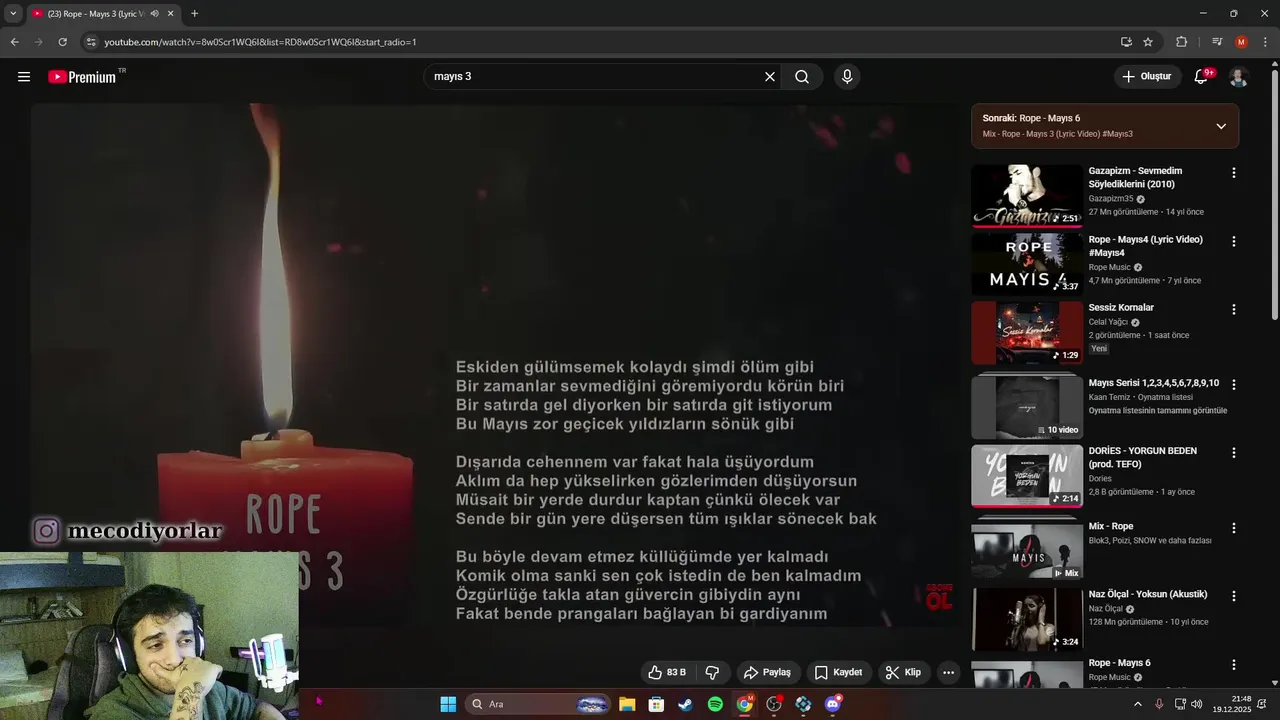Expand the Sonraki mix playlist panel
This screenshot has height=720, width=1280.
coord(1221,126)
